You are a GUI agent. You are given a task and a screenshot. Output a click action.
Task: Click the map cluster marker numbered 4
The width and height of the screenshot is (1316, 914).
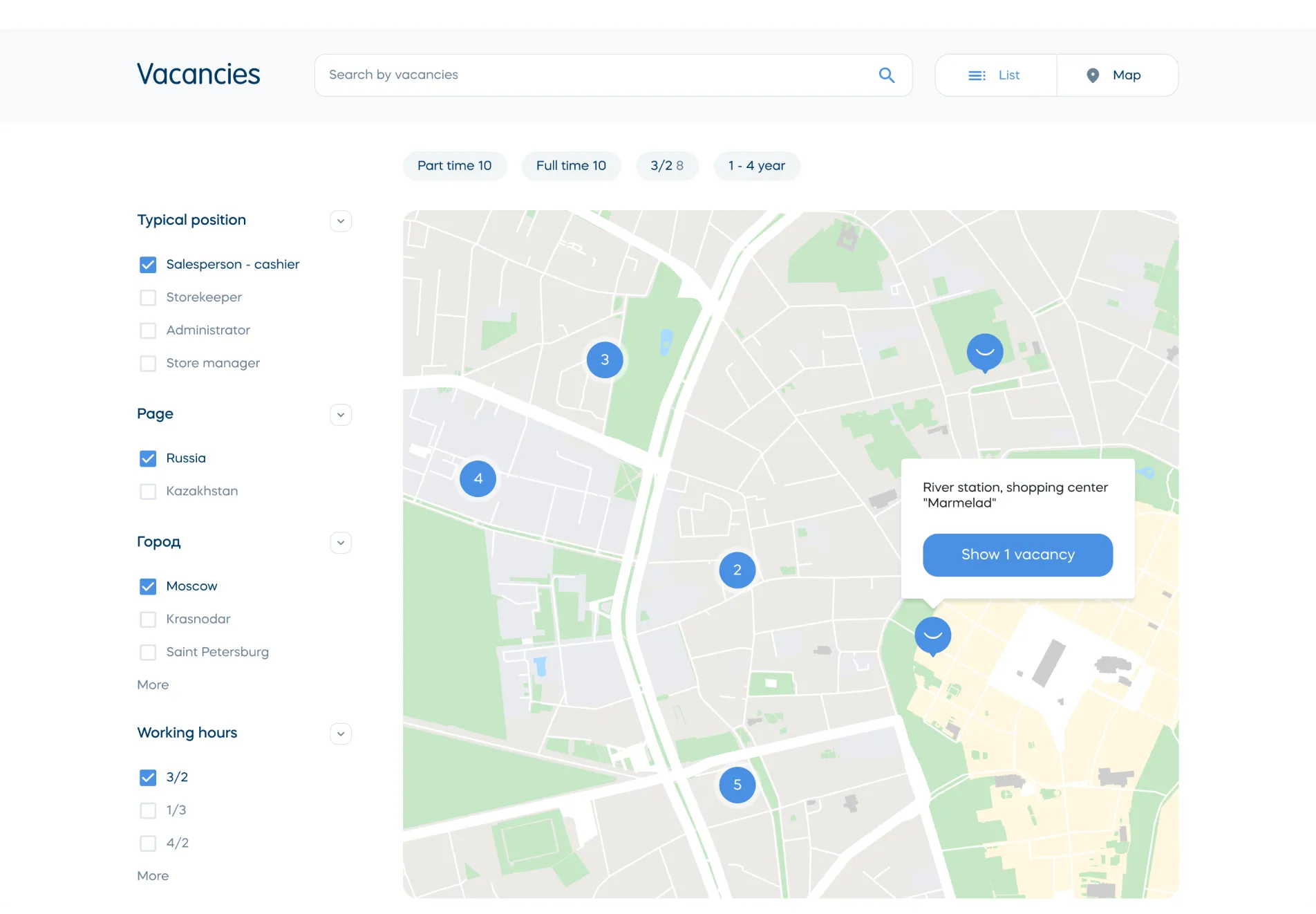coord(478,478)
